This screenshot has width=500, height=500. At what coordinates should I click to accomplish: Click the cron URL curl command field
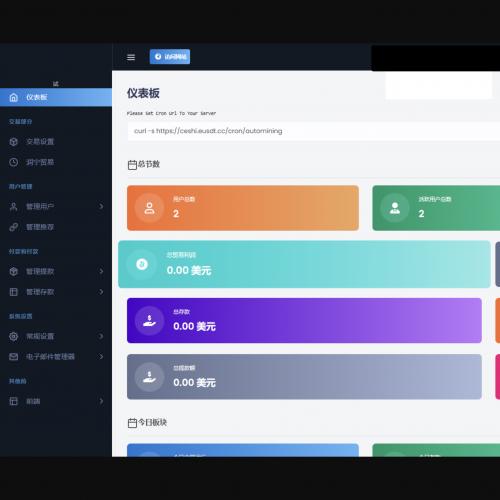click(x=313, y=131)
